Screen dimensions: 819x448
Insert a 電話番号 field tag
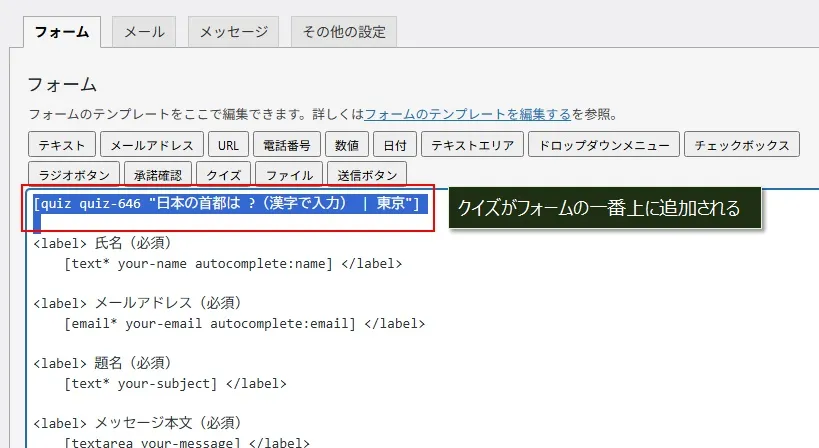[287, 145]
